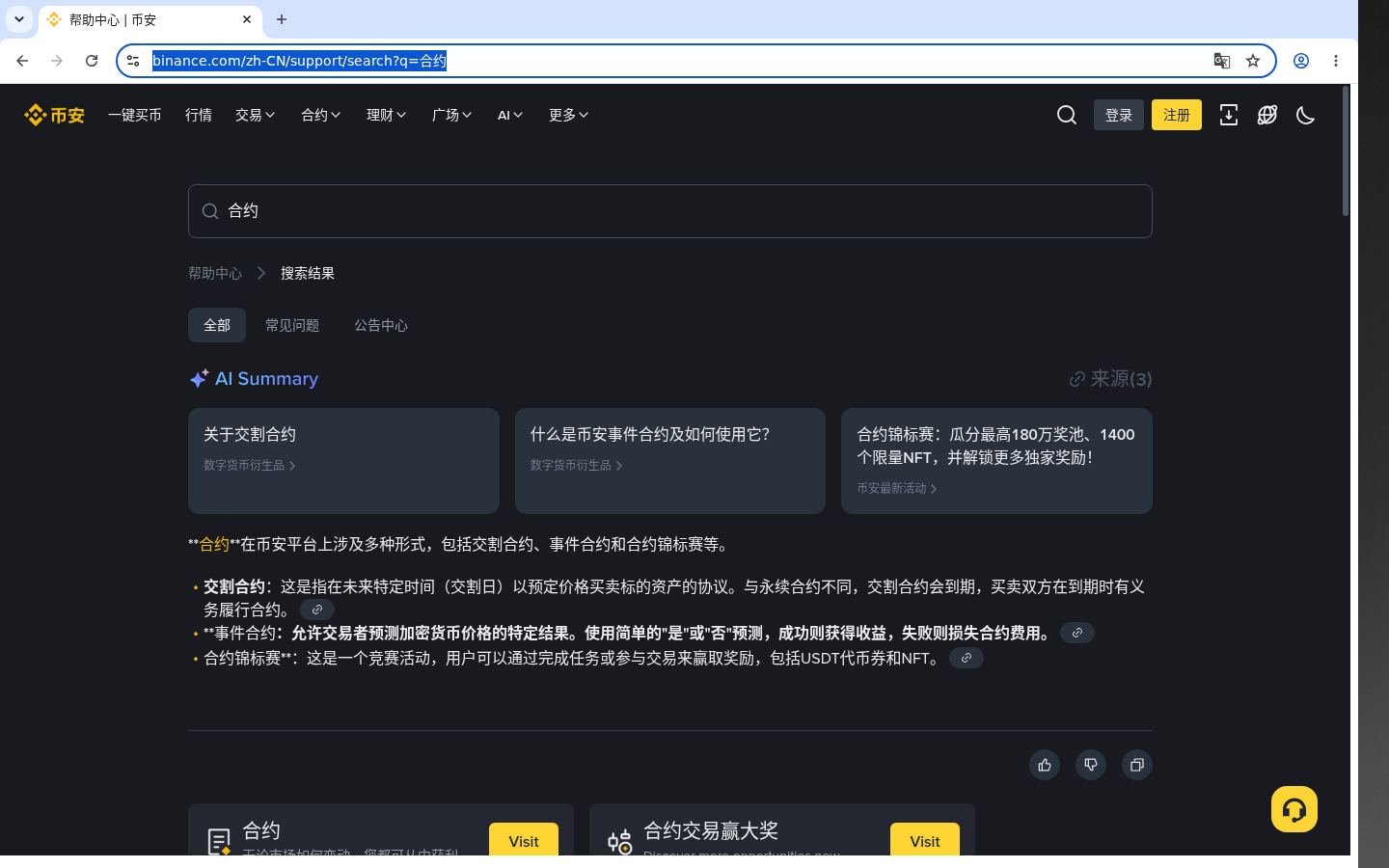The width and height of the screenshot is (1389, 868).
Task: Switch to 公告中心 tab
Action: click(381, 325)
